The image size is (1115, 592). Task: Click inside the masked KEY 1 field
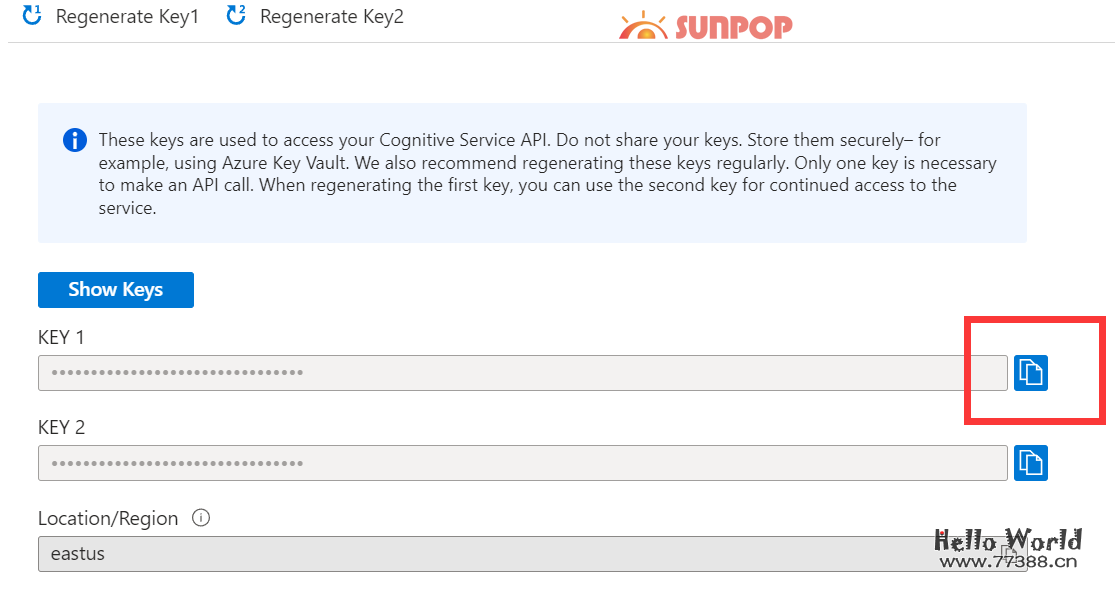tap(522, 373)
